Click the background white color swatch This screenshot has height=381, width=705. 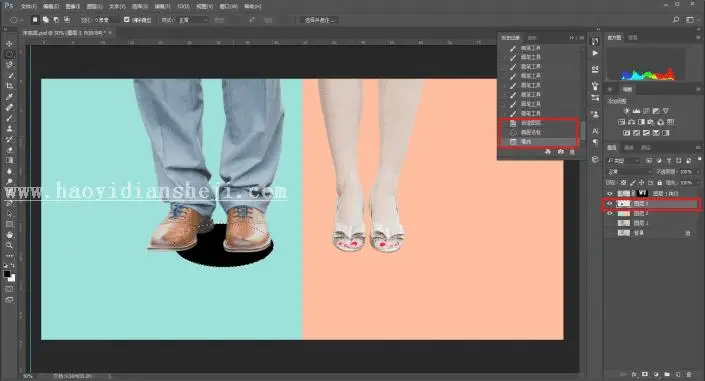(x=12, y=278)
